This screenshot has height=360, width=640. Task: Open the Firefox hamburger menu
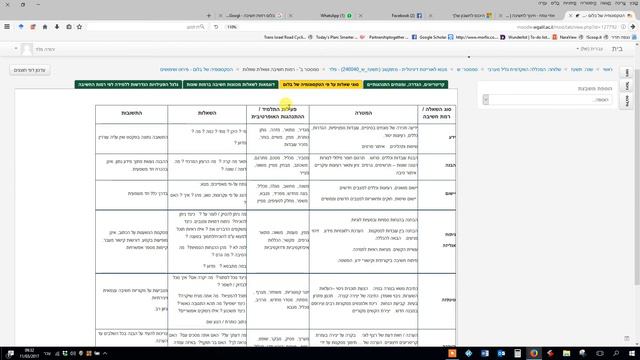7,27
